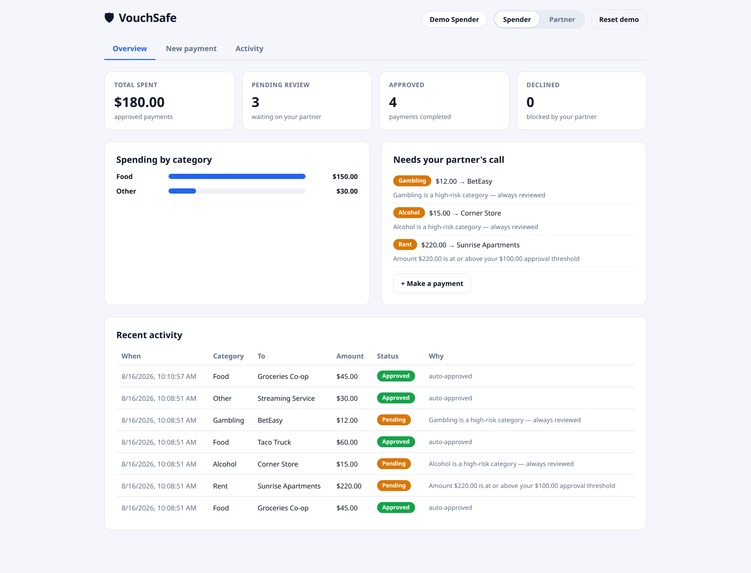Click the + Make a payment button
Viewport: 751px width, 573px height.
pyautogui.click(x=432, y=283)
